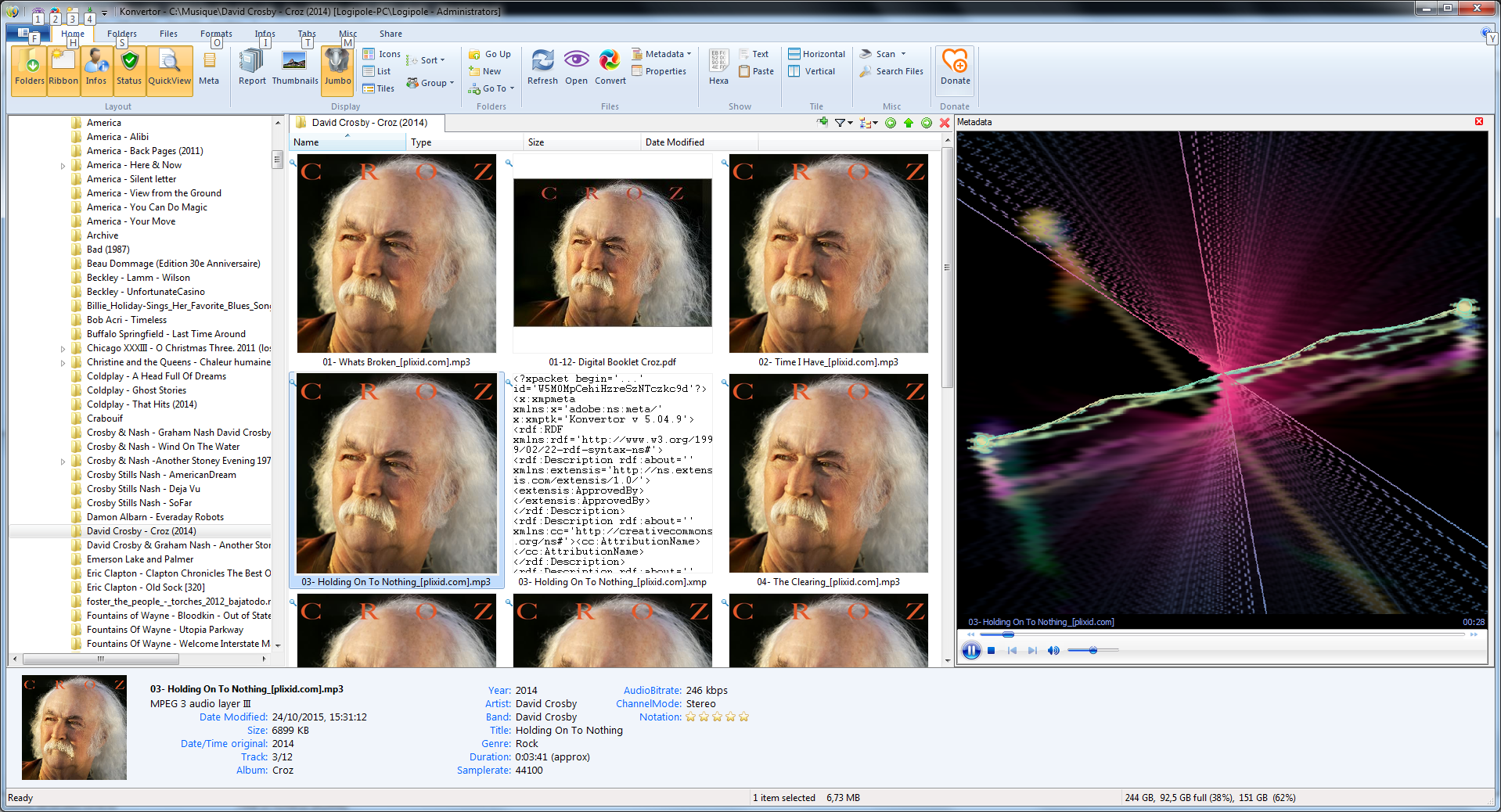Expand Chicago XXXIII folder

point(63,349)
